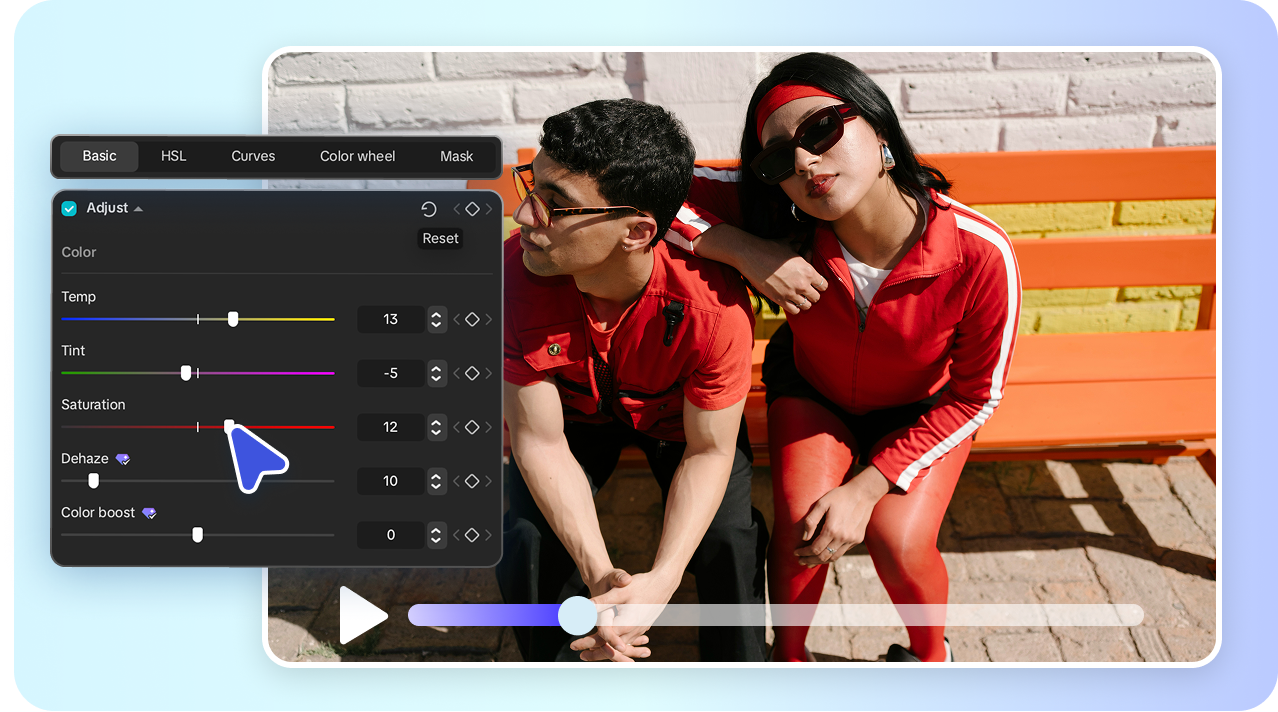This screenshot has height=712, width=1278.
Task: Select the Curves tab
Action: [x=253, y=156]
